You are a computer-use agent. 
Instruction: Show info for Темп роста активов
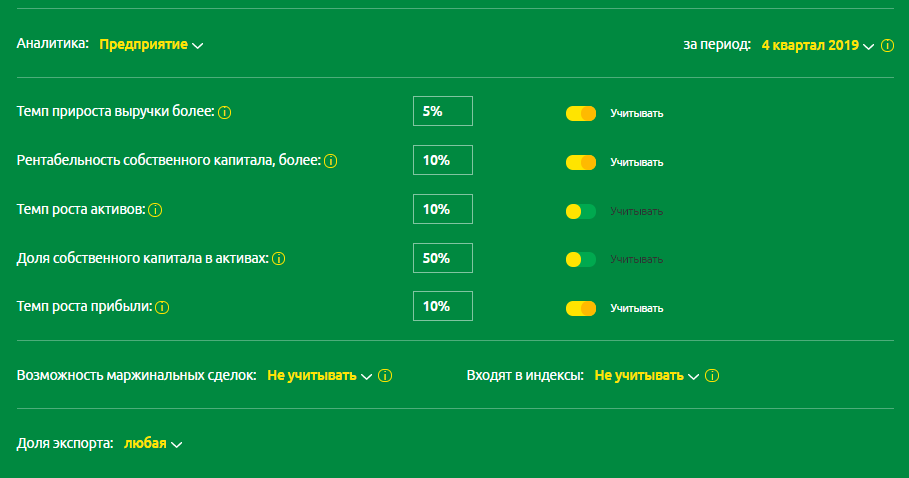click(156, 210)
